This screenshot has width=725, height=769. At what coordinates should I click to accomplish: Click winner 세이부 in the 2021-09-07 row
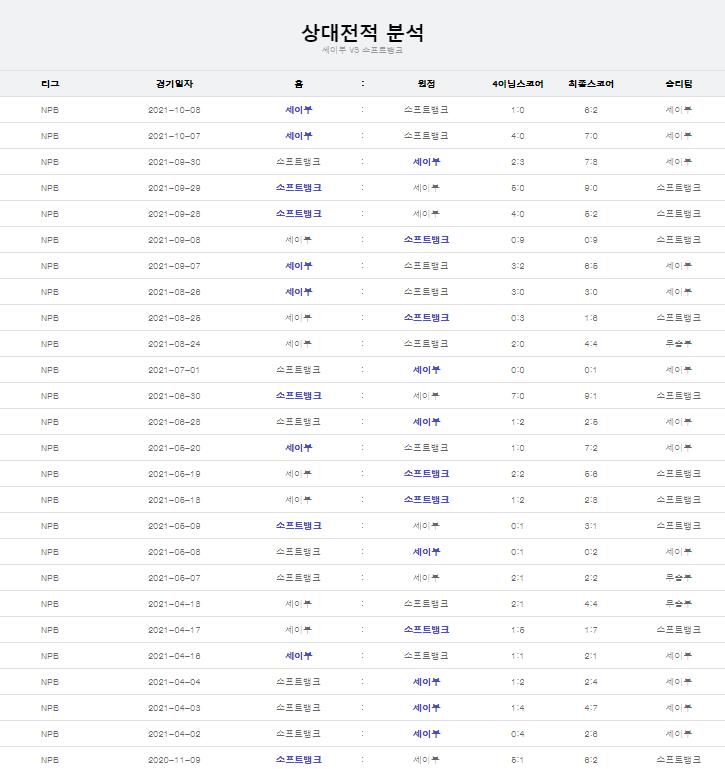pyautogui.click(x=678, y=266)
